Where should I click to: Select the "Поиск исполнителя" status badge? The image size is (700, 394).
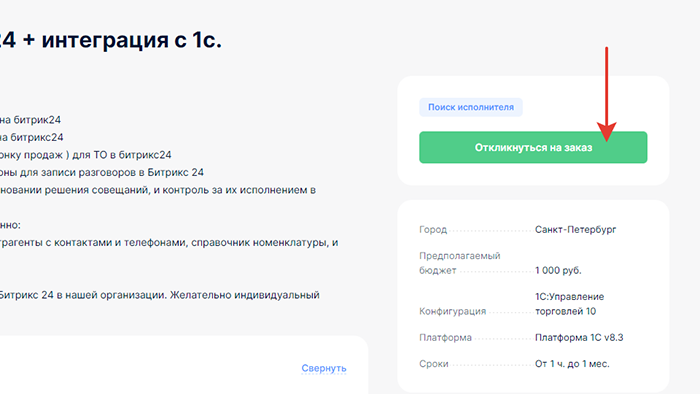(471, 107)
